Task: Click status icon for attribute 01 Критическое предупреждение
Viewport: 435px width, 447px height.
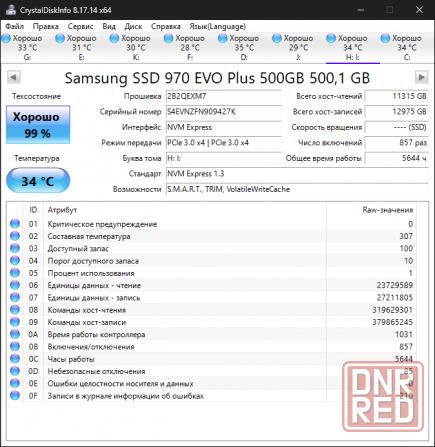Action: 15,224
